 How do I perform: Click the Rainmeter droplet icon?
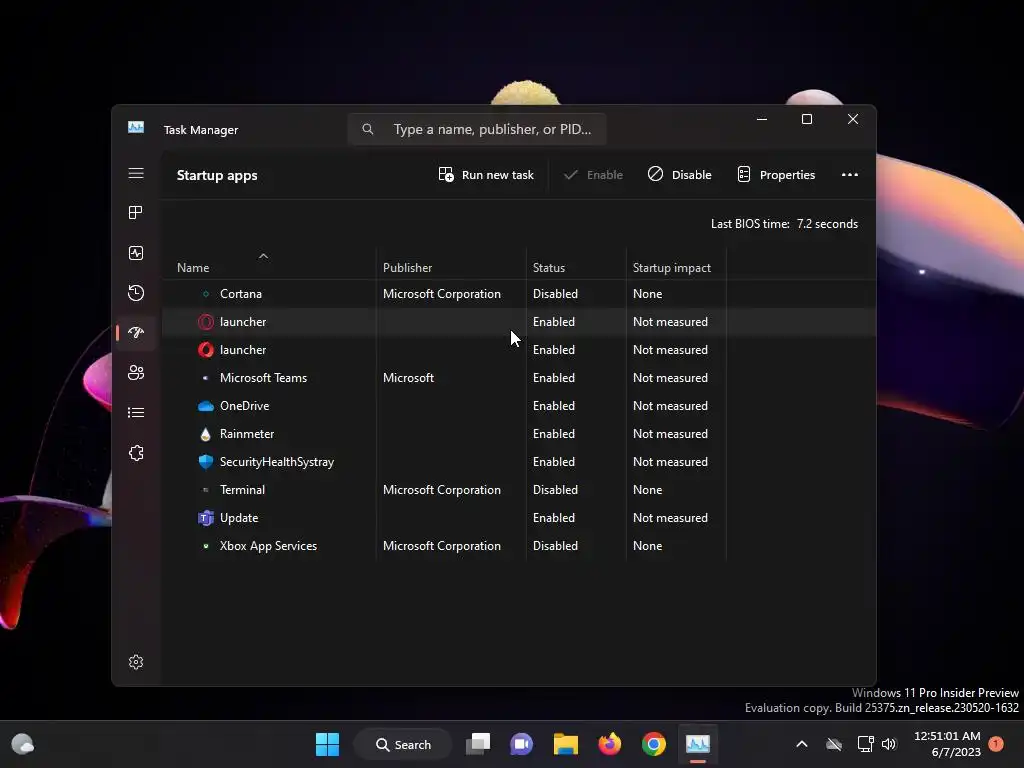click(206, 434)
